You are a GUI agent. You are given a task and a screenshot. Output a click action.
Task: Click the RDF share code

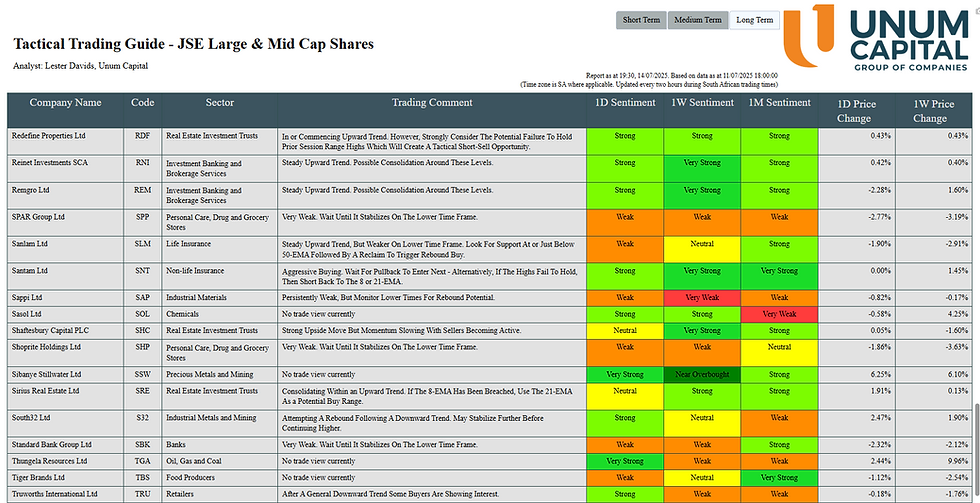tap(142, 136)
